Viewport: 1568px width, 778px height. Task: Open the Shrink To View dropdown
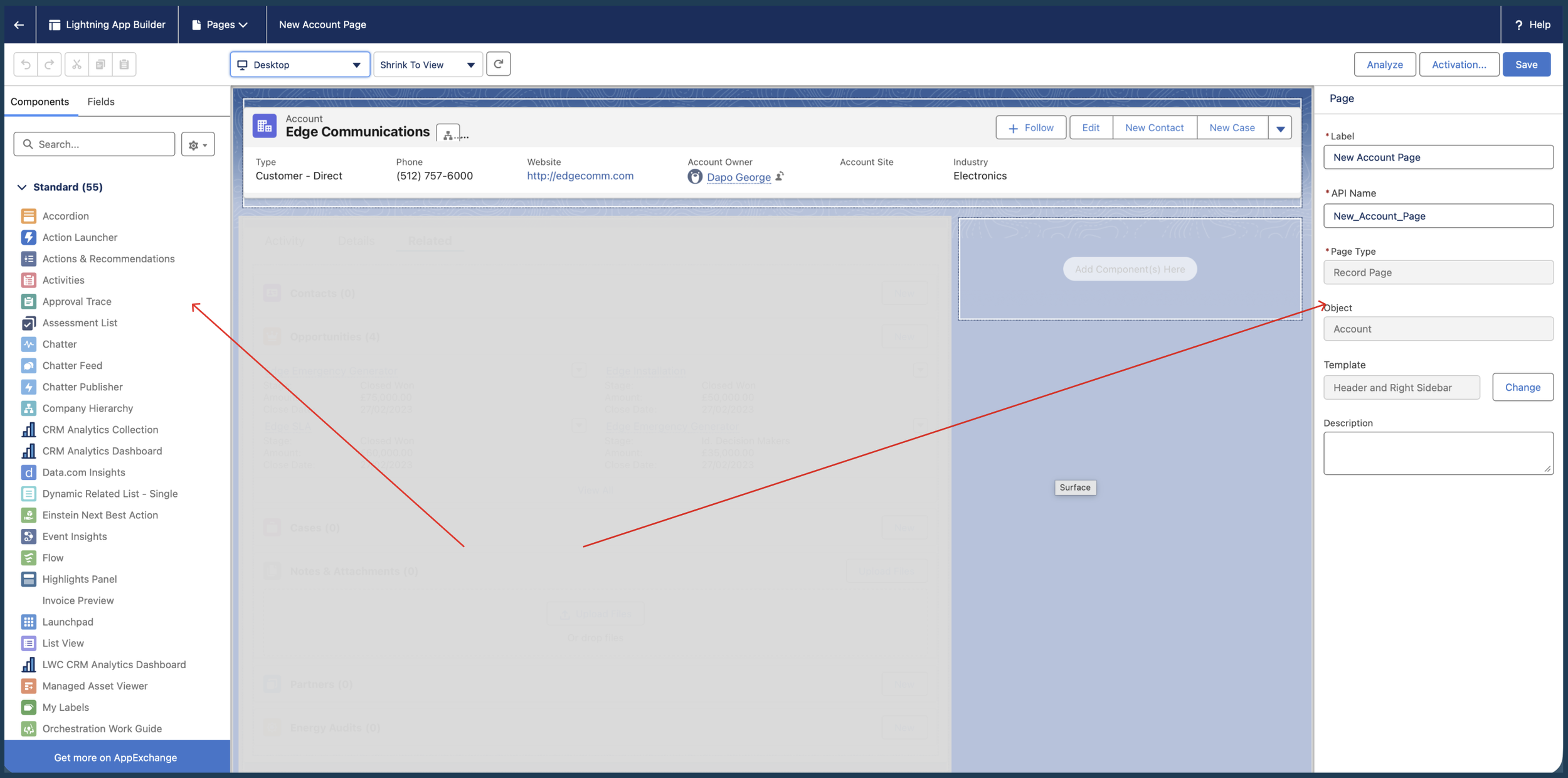[x=428, y=65]
